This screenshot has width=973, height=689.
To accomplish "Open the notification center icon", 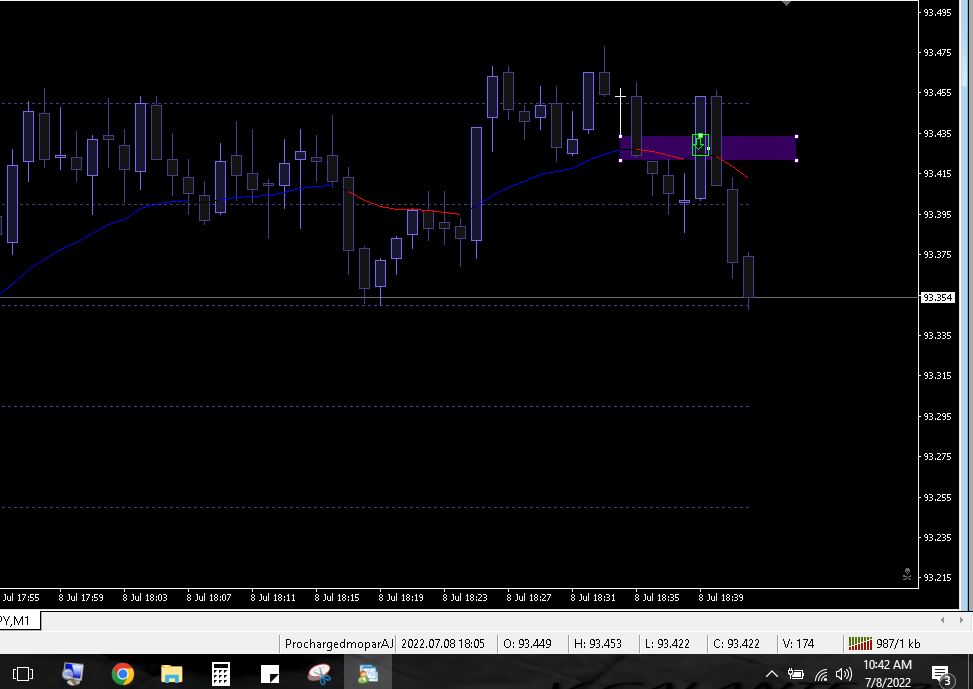I will click(940, 674).
